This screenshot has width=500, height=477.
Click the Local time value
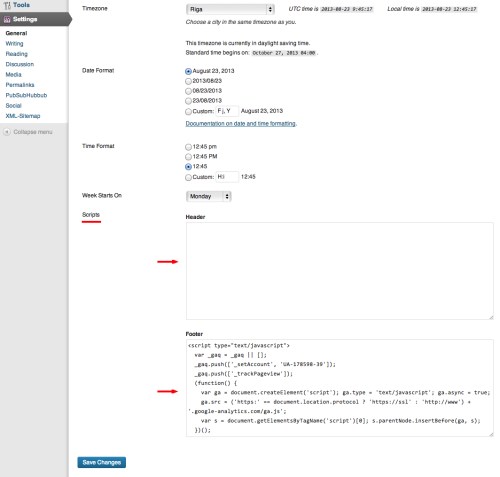tap(449, 9)
